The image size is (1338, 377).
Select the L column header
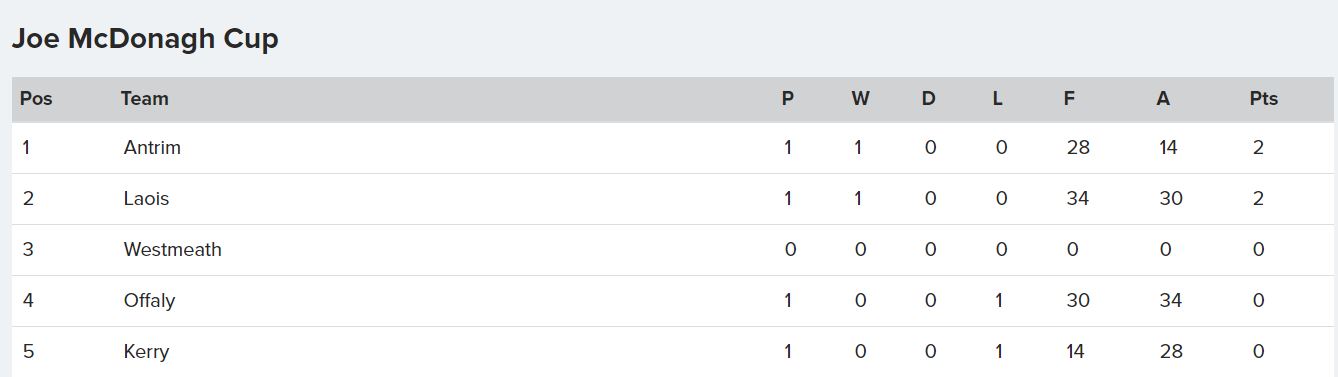[x=997, y=98]
